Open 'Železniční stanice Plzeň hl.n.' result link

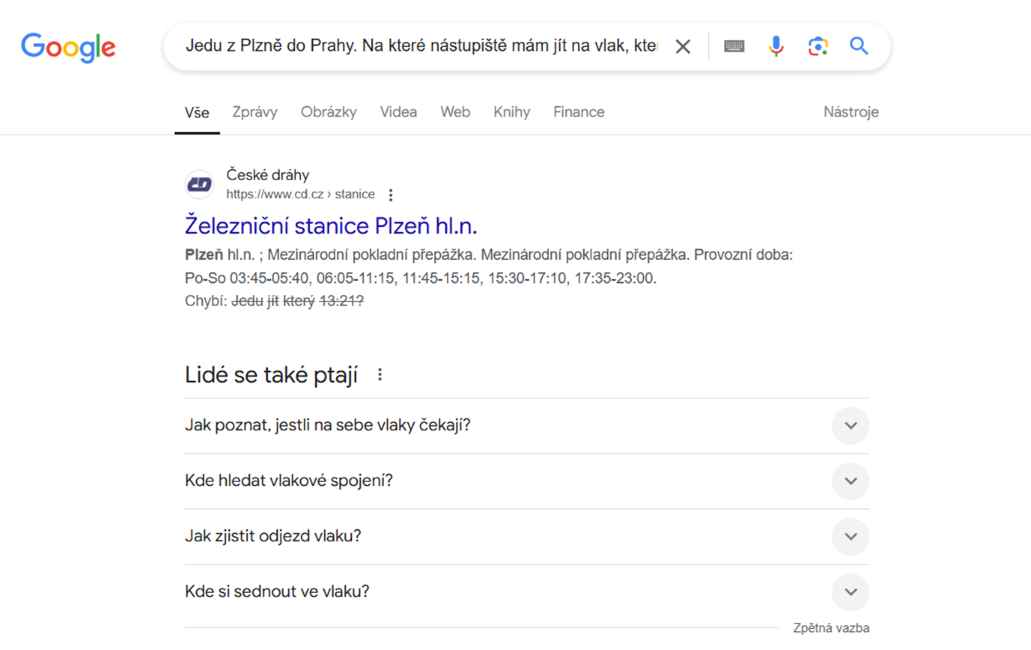[x=331, y=226]
